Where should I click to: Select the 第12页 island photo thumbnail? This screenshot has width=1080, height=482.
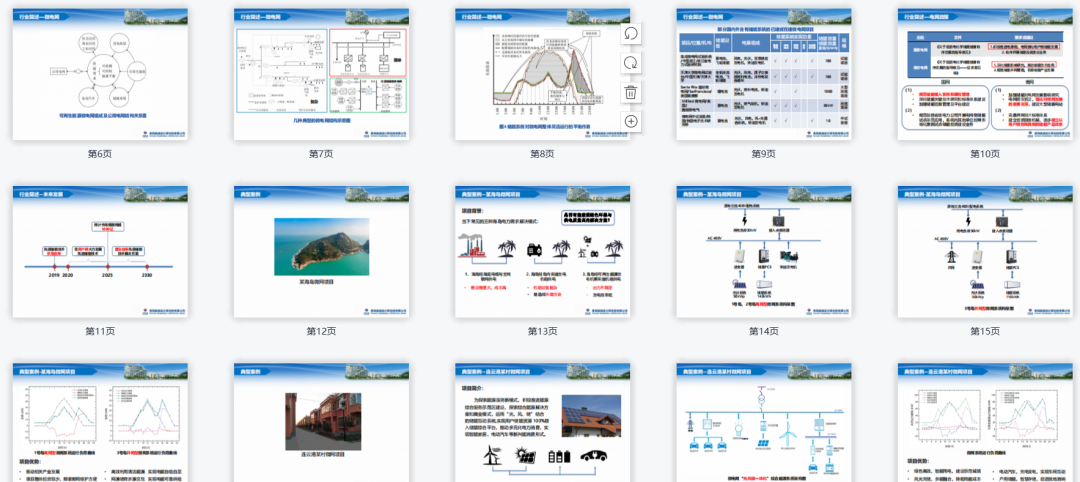click(321, 251)
